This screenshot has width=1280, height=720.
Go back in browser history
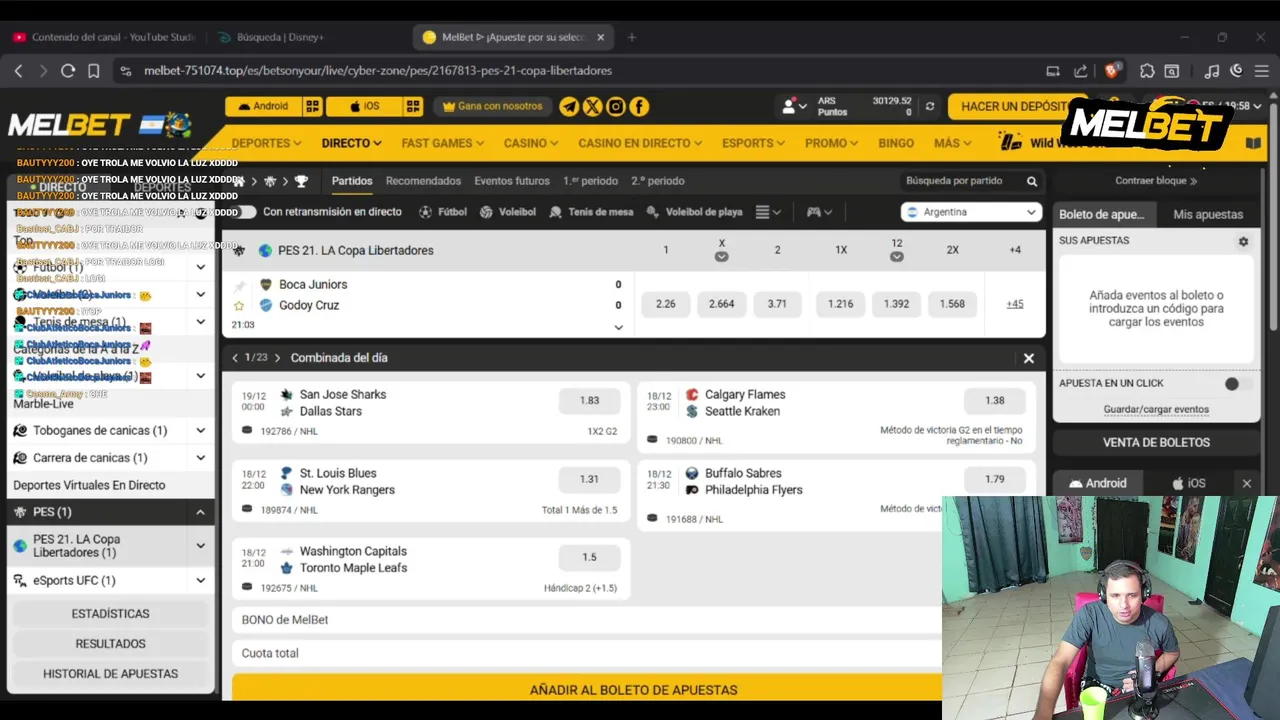(18, 71)
